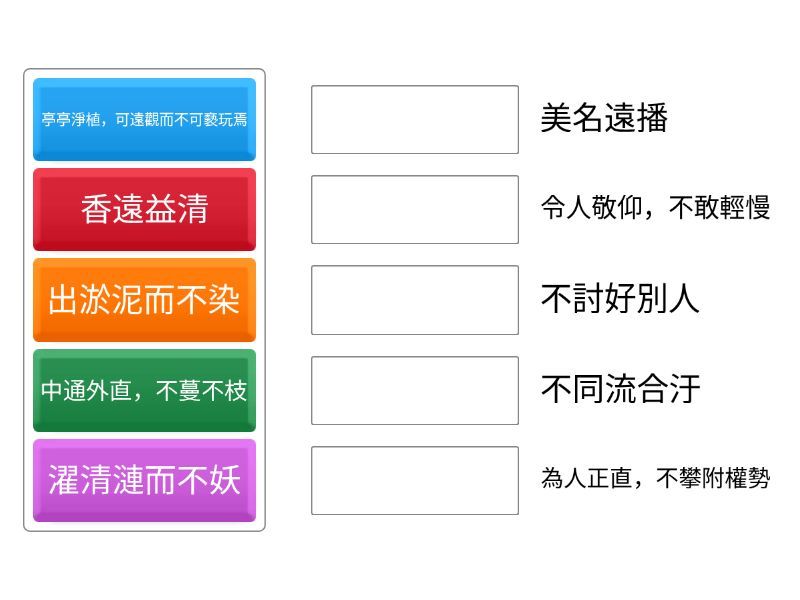Click the bottom answer slot in the column
800x600 pixels.
point(414,480)
